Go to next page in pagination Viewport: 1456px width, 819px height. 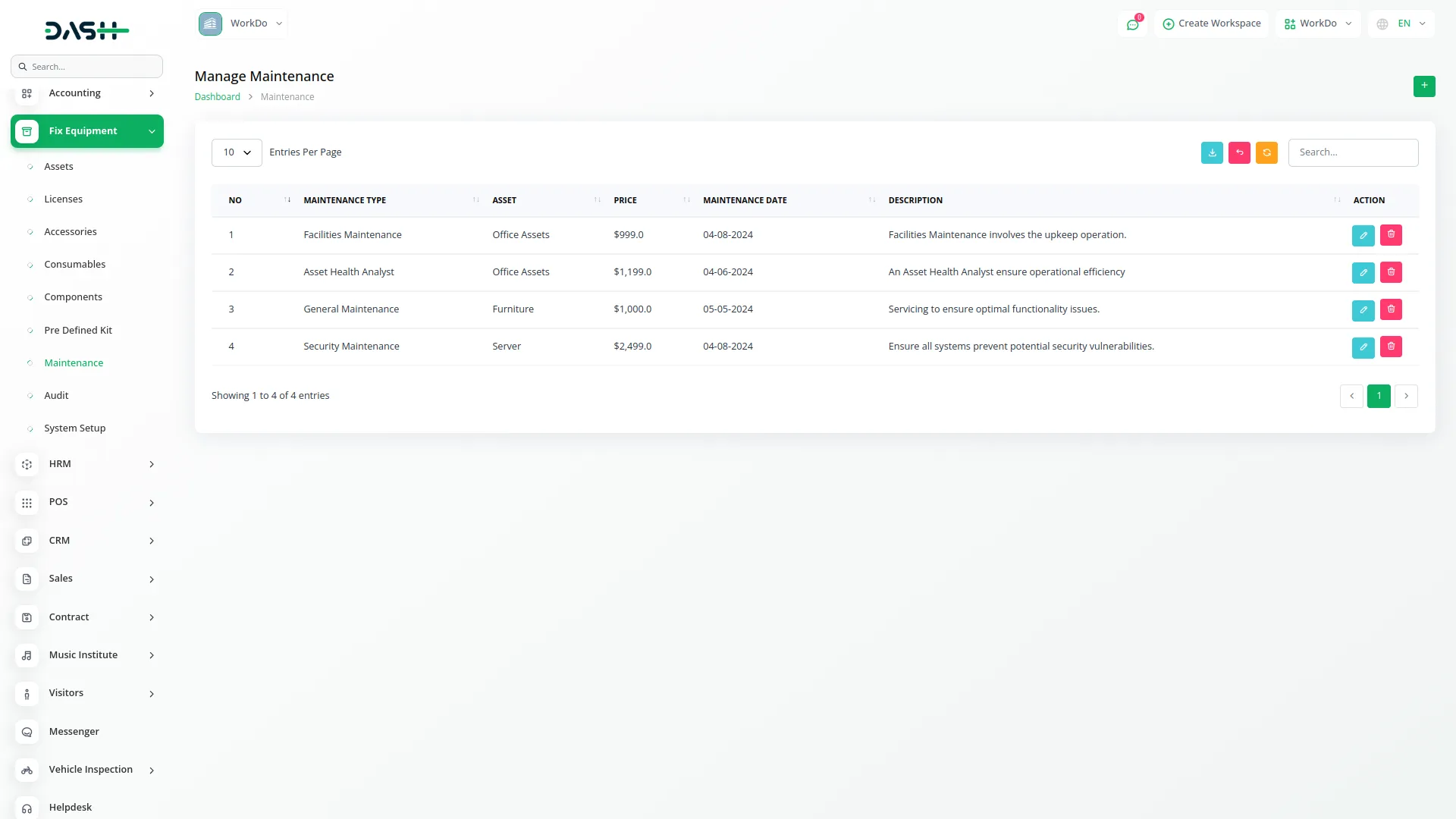click(x=1406, y=396)
